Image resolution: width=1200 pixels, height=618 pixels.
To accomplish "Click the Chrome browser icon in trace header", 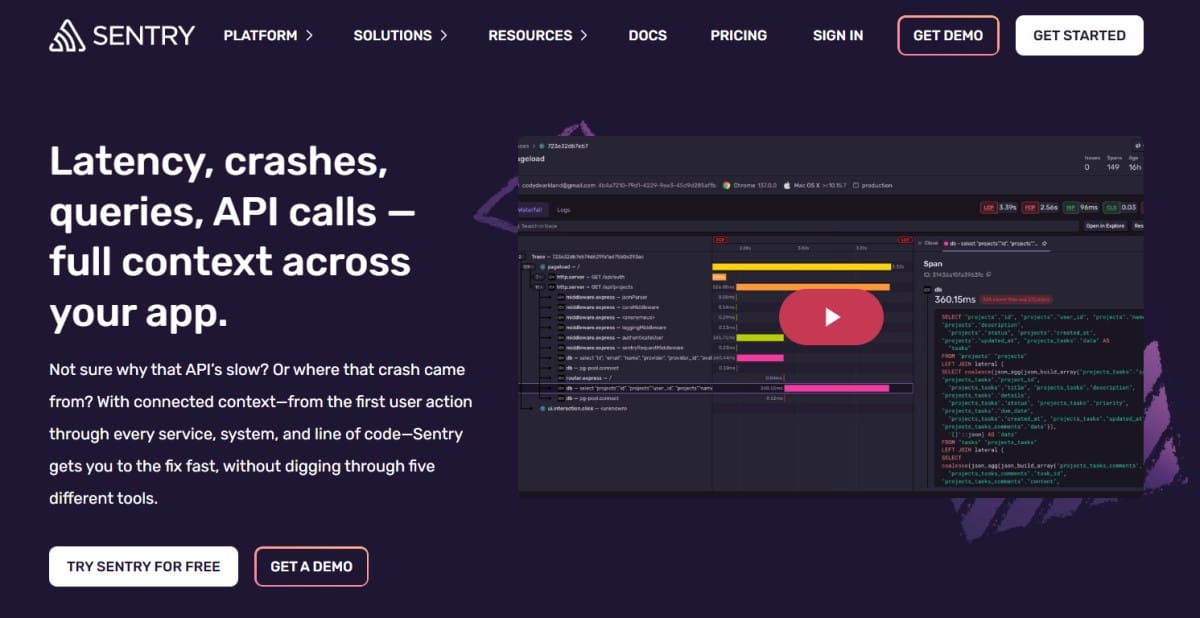I will pyautogui.click(x=727, y=185).
